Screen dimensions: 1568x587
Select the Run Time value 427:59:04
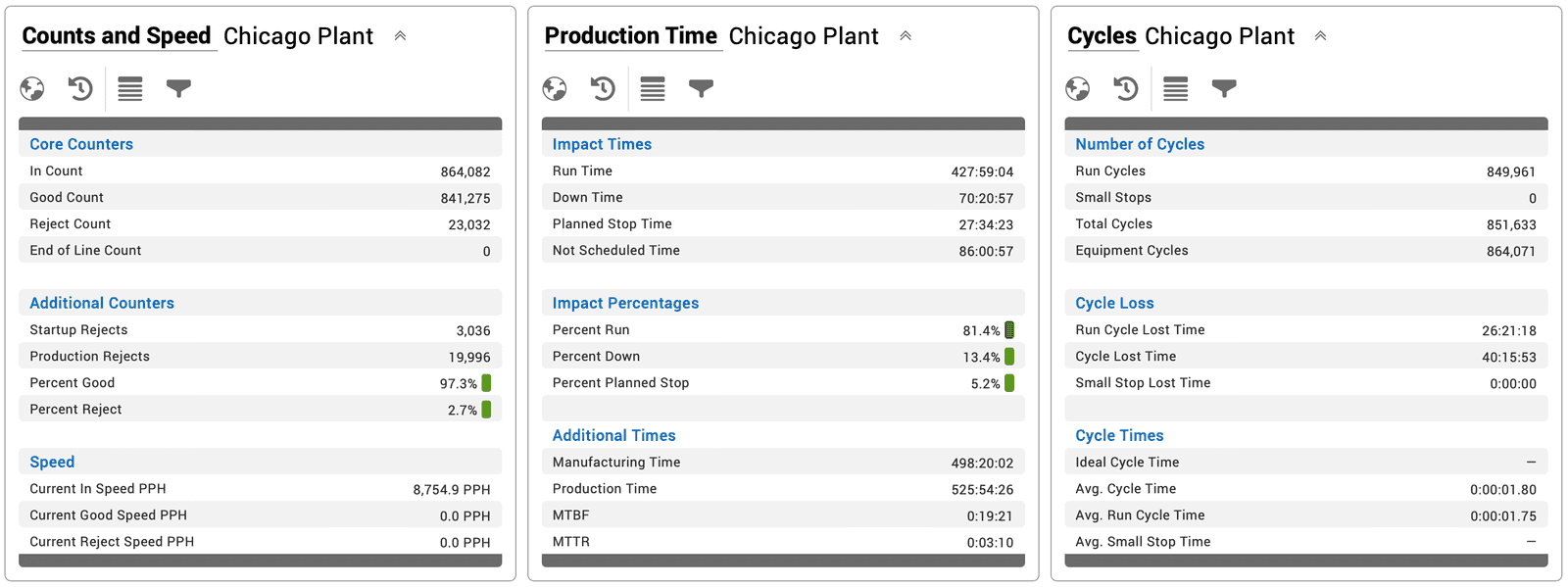pyautogui.click(x=982, y=171)
